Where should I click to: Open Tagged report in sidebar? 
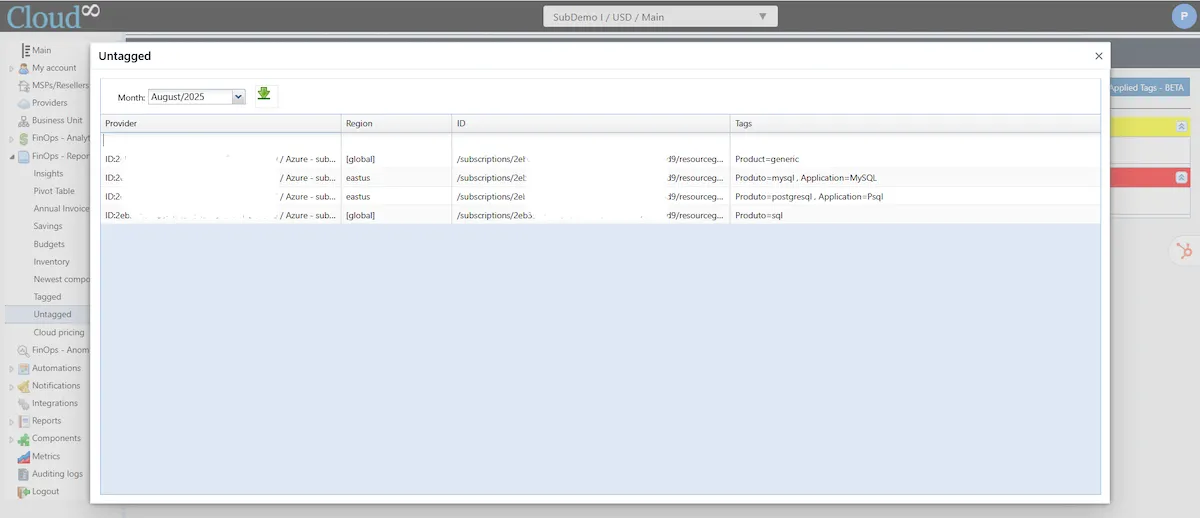tap(47, 297)
